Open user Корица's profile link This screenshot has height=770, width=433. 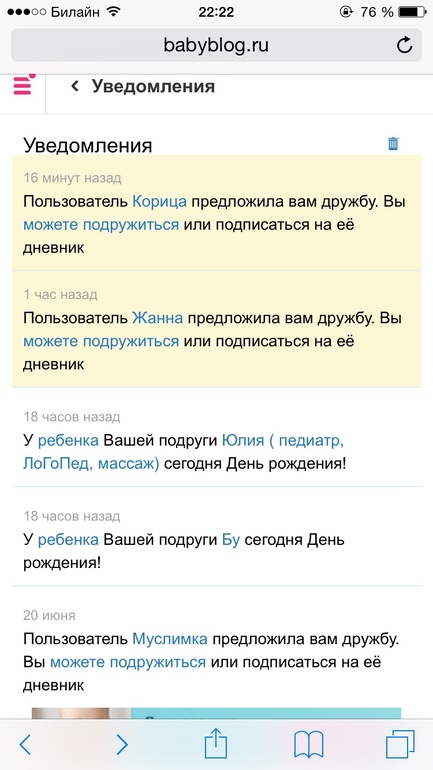tap(160, 202)
